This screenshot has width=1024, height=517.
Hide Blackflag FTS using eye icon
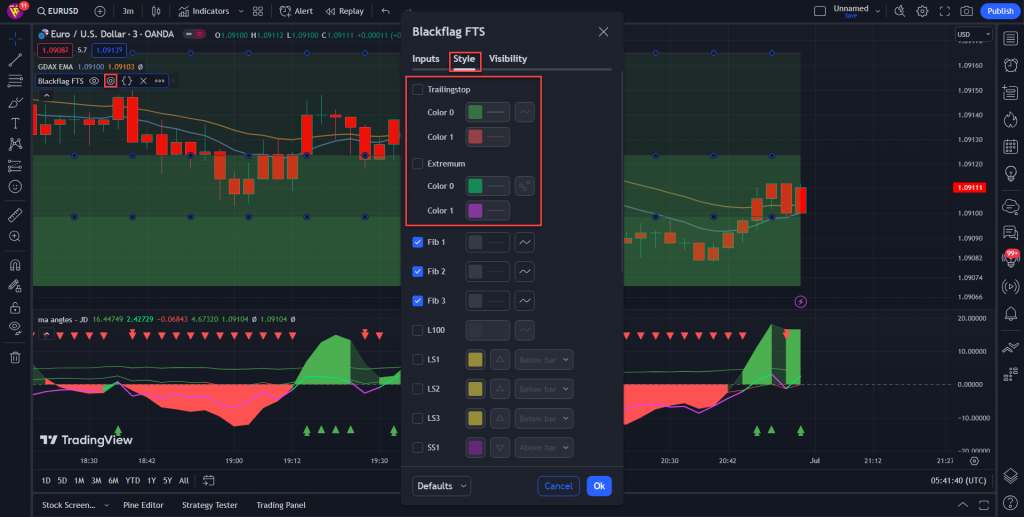pos(94,81)
